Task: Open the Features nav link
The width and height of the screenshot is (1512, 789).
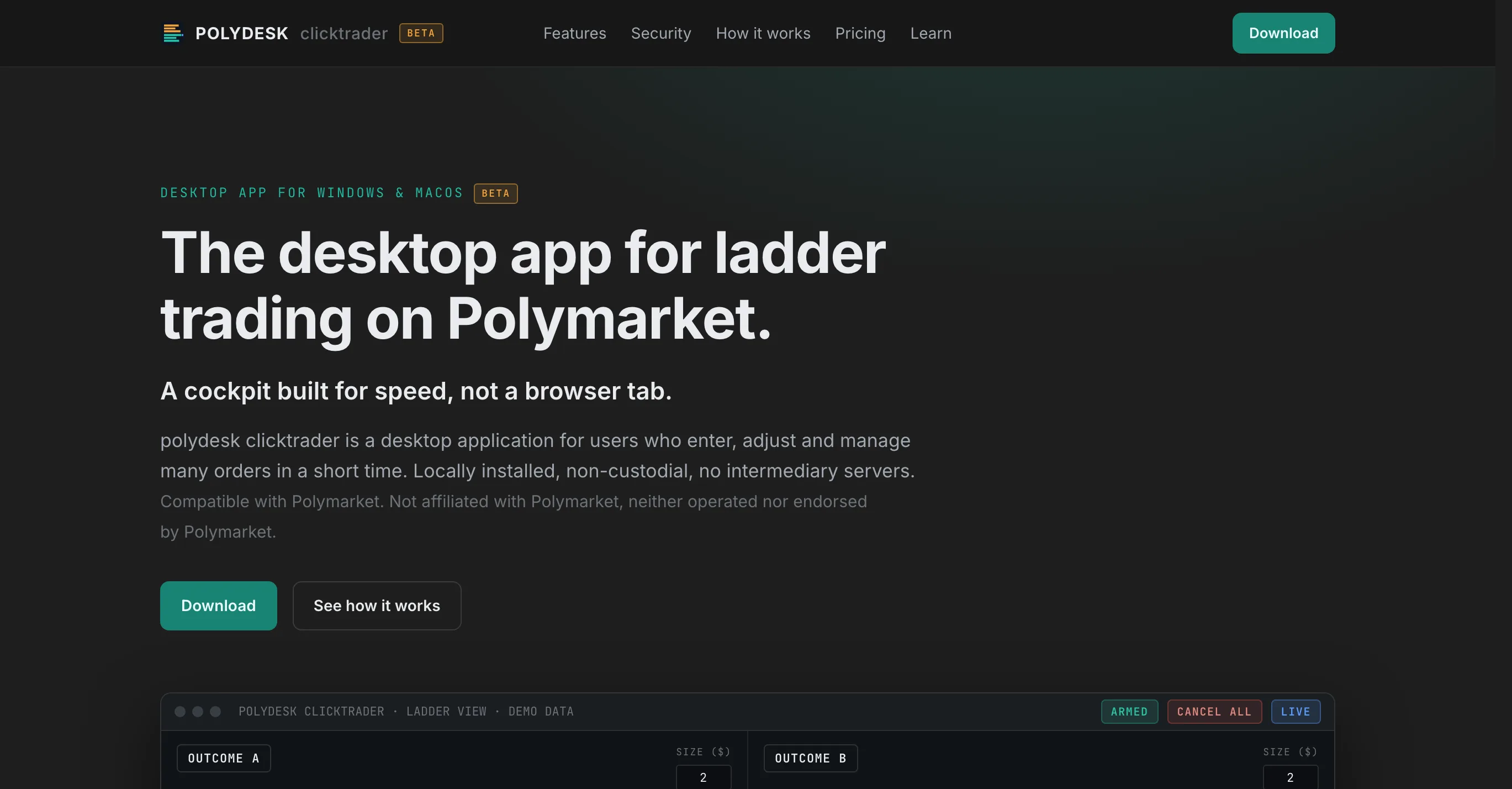Action: coord(574,34)
